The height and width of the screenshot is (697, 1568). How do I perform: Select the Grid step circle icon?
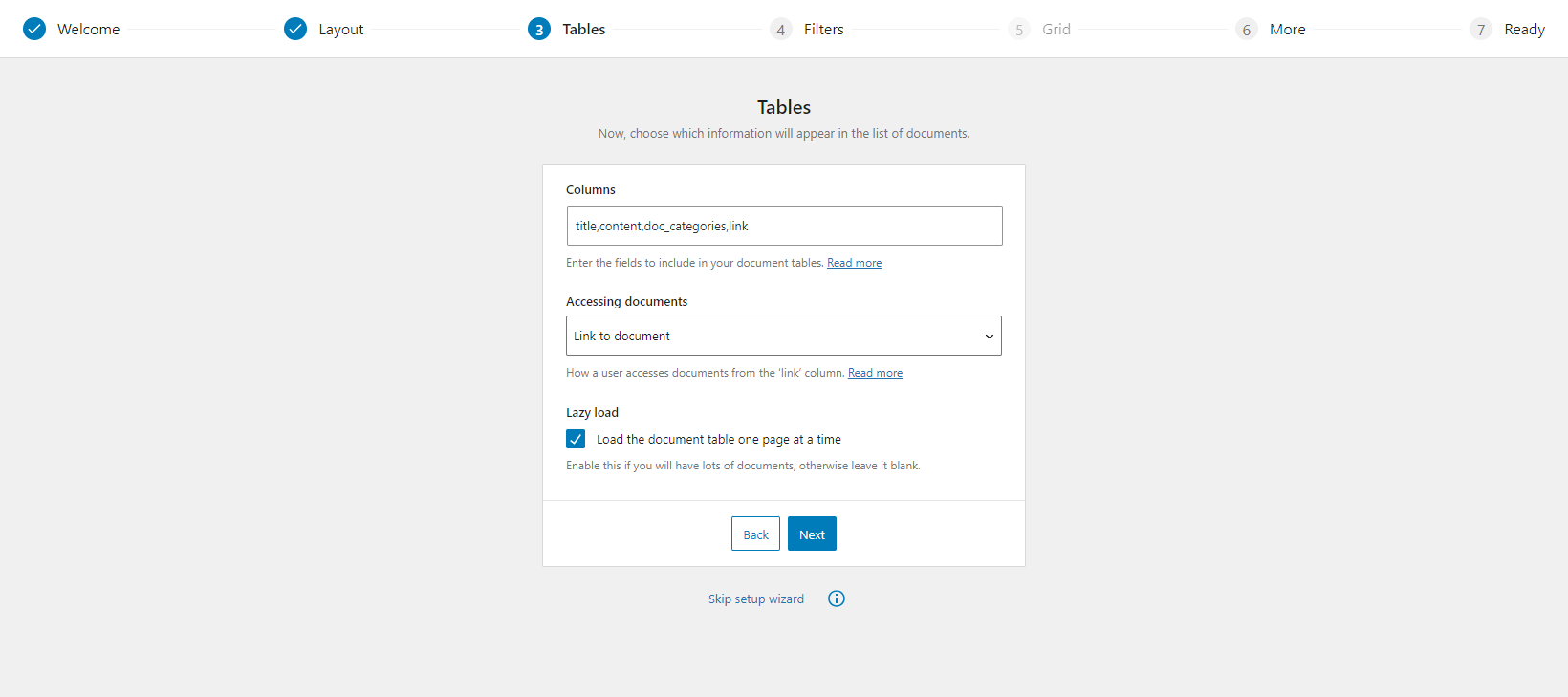(x=1018, y=29)
